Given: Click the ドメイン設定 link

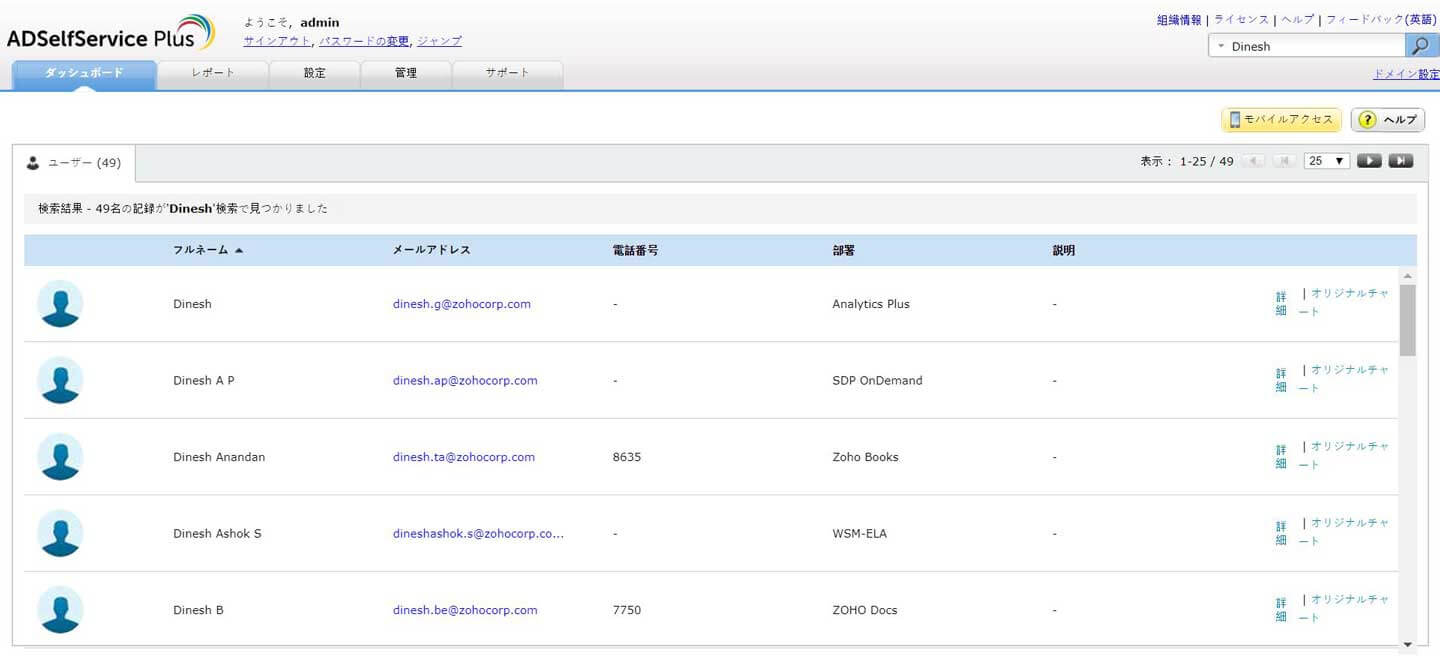Looking at the screenshot, I should [x=1406, y=74].
